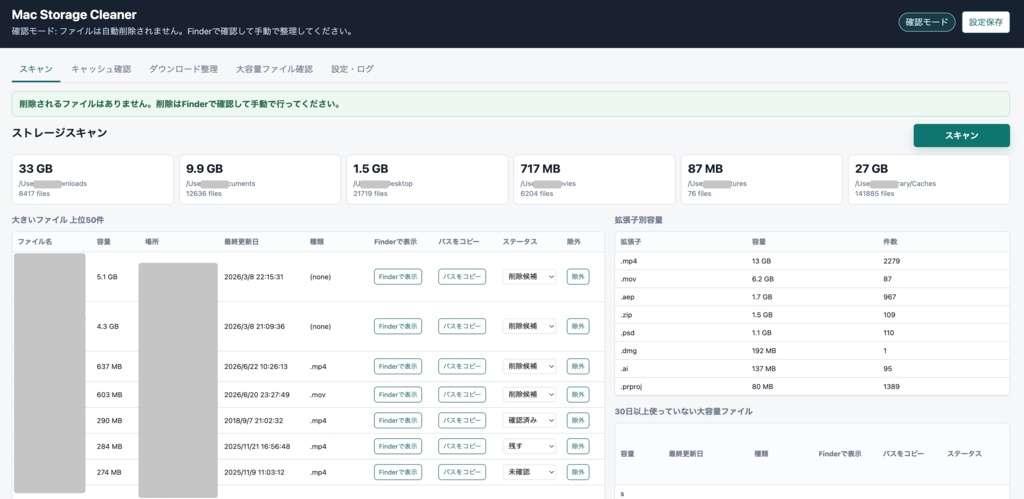The image size is (1024, 499).
Task: Sort by 容量 column in file table
Action: pyautogui.click(x=104, y=242)
